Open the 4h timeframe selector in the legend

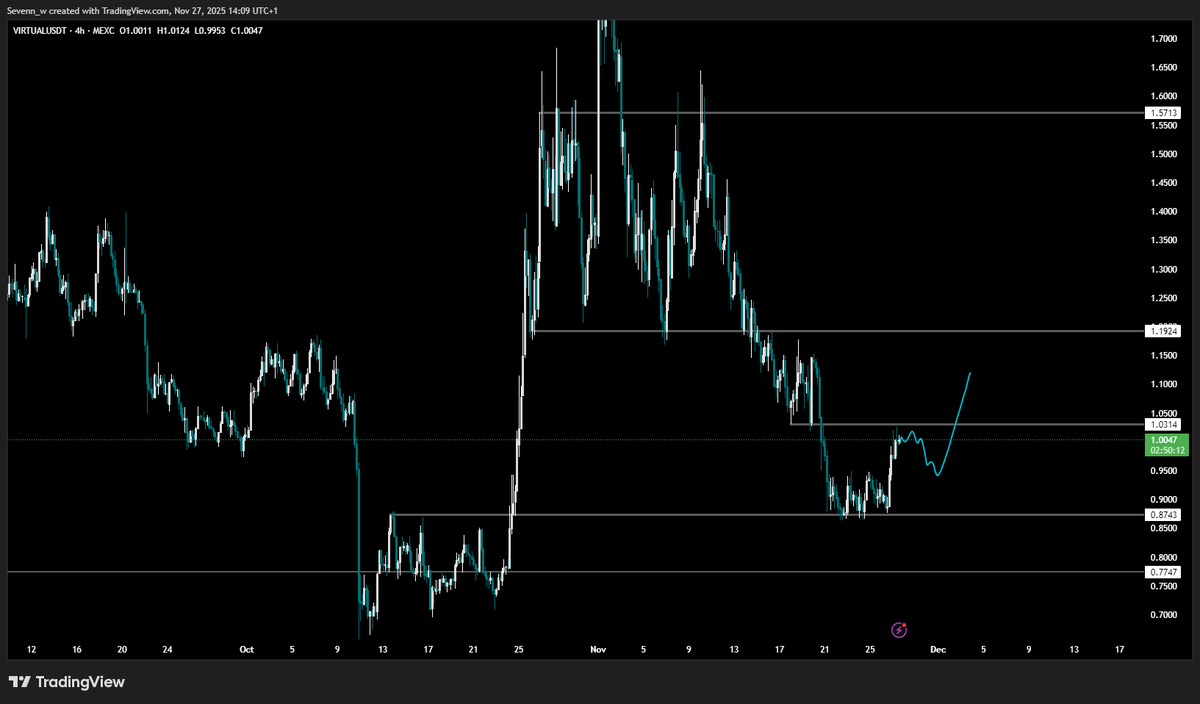[78, 30]
